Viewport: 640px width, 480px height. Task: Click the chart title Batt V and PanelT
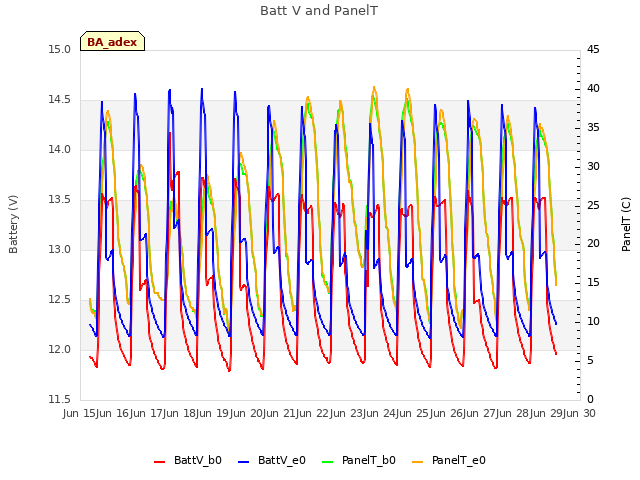(319, 11)
